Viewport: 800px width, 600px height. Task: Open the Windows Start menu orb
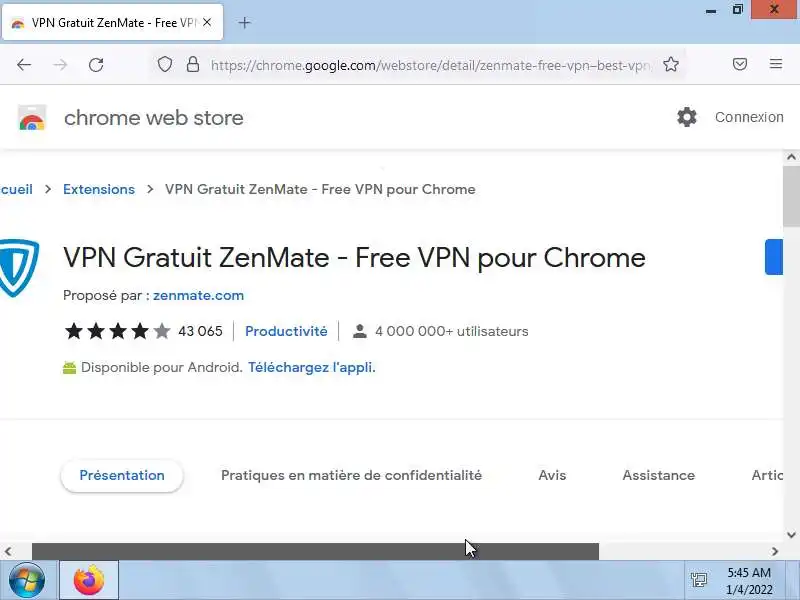27,580
